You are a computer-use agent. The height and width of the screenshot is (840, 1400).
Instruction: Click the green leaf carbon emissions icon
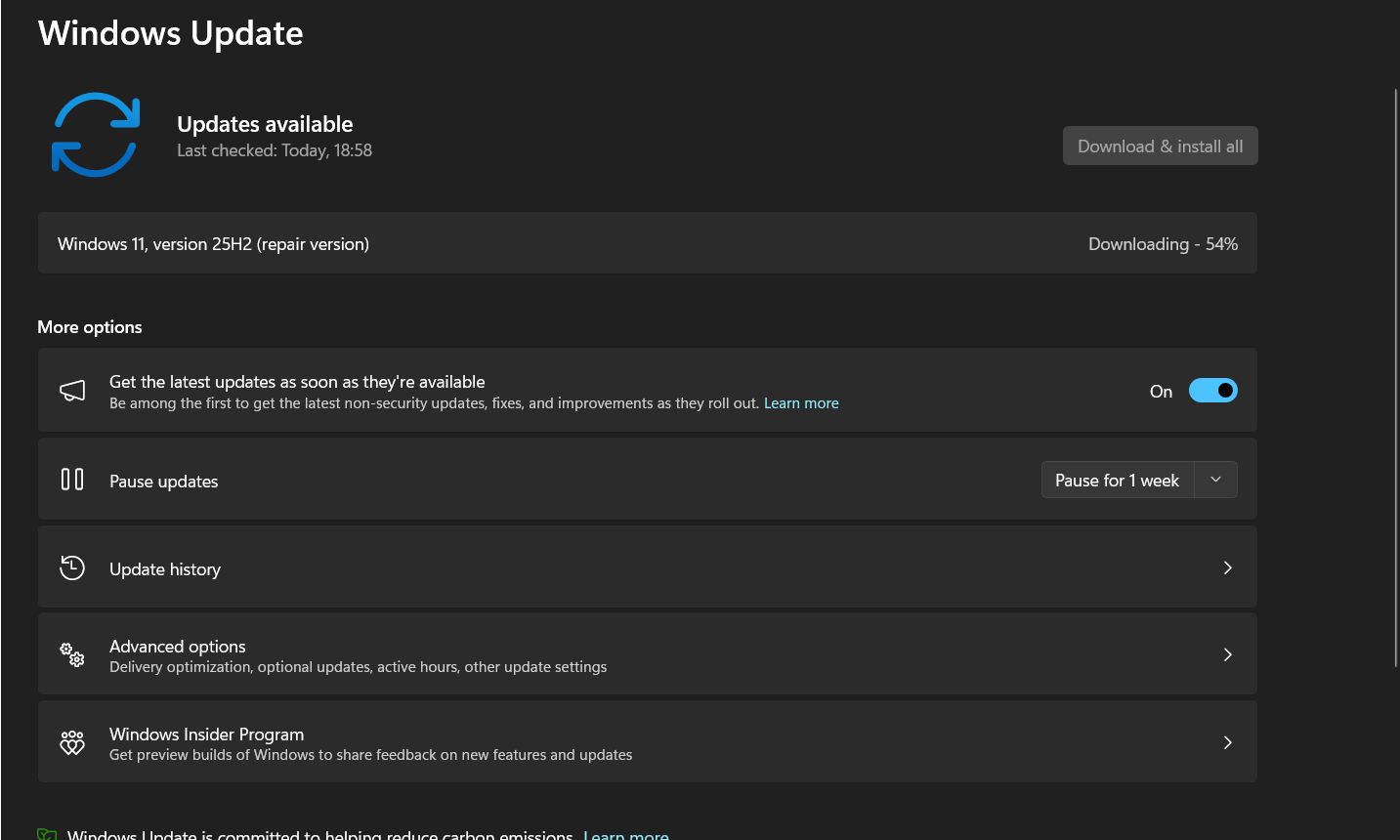click(47, 835)
